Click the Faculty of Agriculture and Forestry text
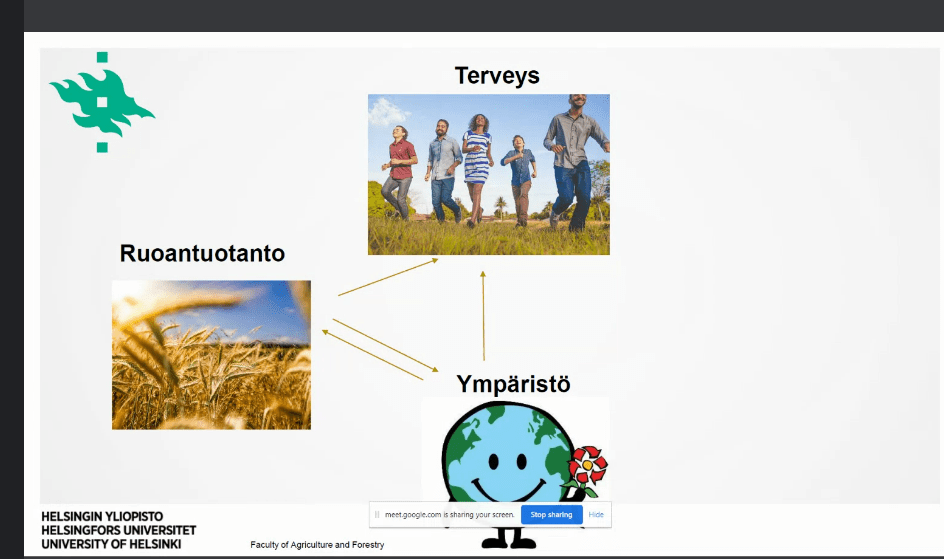944x559 pixels. [317, 545]
